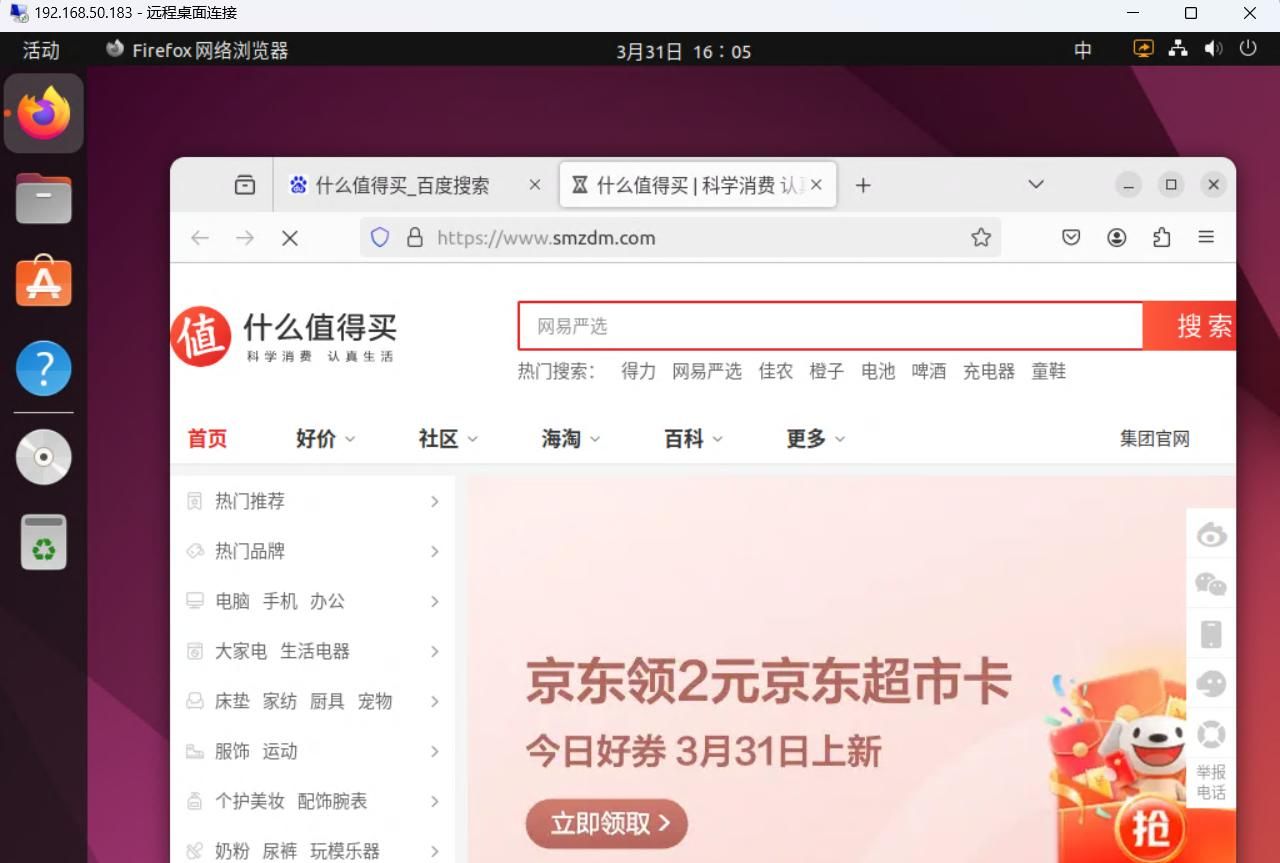Screen dimensions: 1280x863
Task: Launch Ubuntu Software from the dock
Action: 44,281
